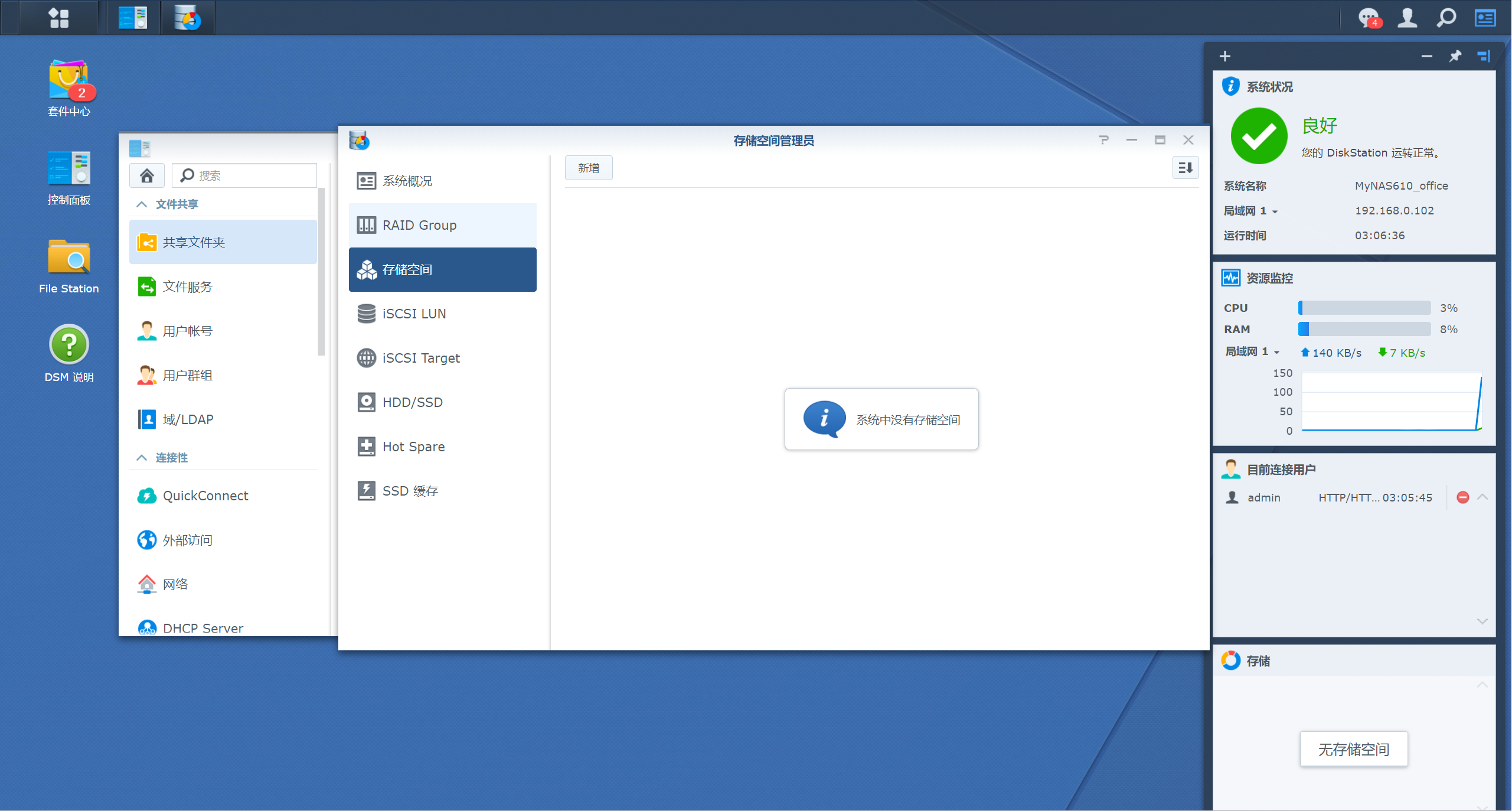Open 局域网 1 dropdown in resource monitor

pos(1252,352)
